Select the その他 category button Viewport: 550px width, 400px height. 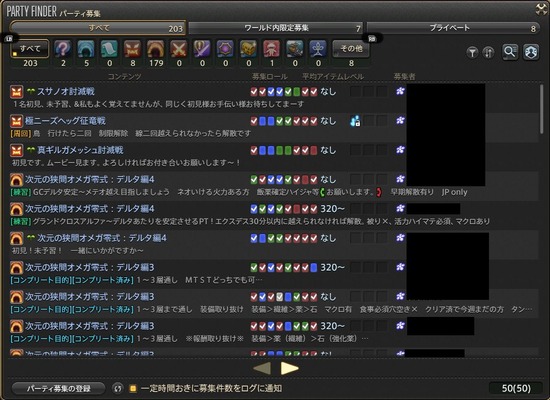[351, 49]
